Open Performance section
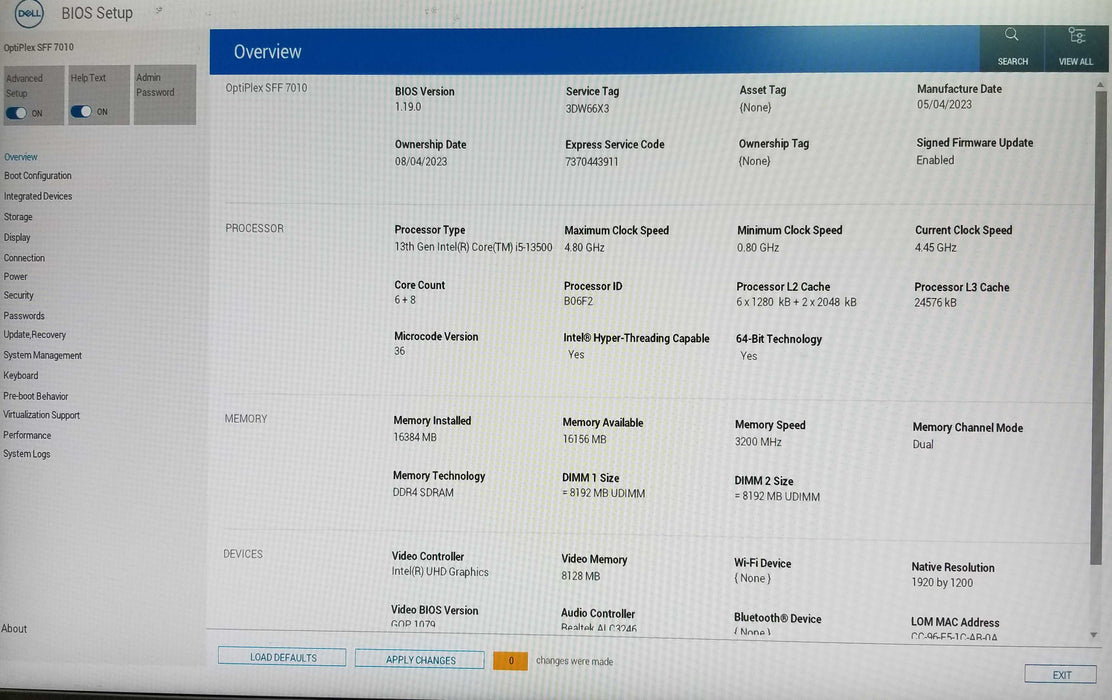This screenshot has width=1112, height=700. (27, 435)
